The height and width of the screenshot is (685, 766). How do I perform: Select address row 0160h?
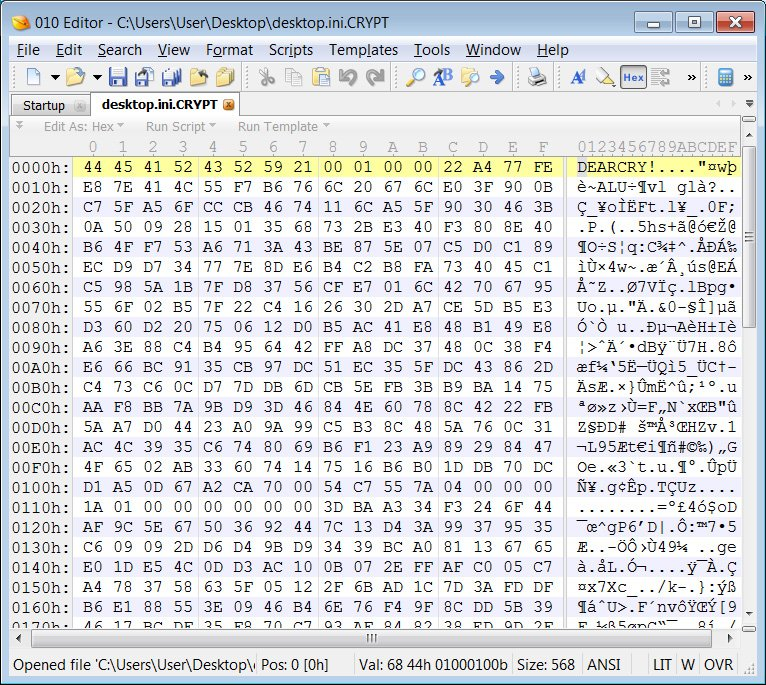pyautogui.click(x=41, y=608)
